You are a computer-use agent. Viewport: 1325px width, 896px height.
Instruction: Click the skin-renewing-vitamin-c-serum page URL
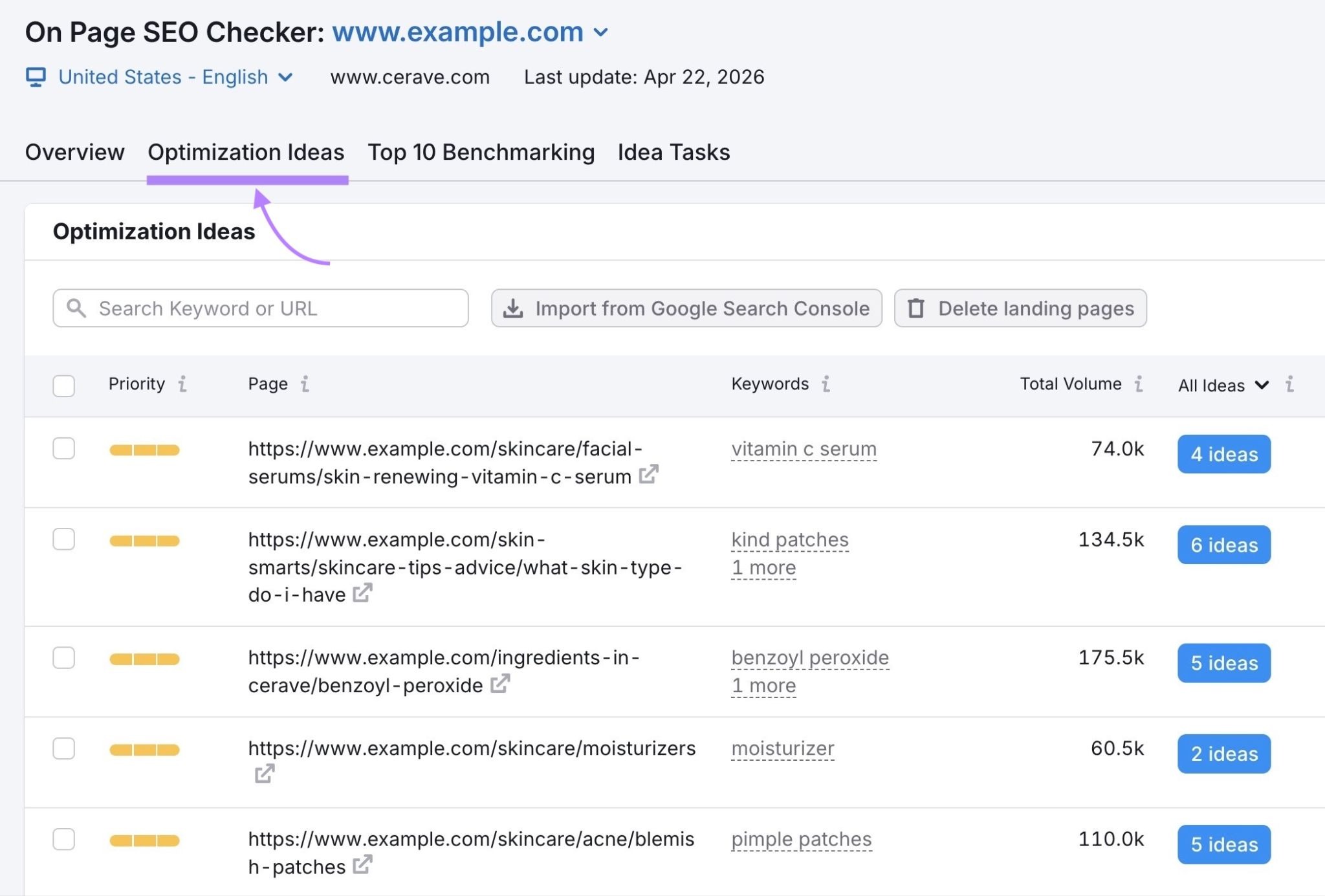tap(445, 463)
